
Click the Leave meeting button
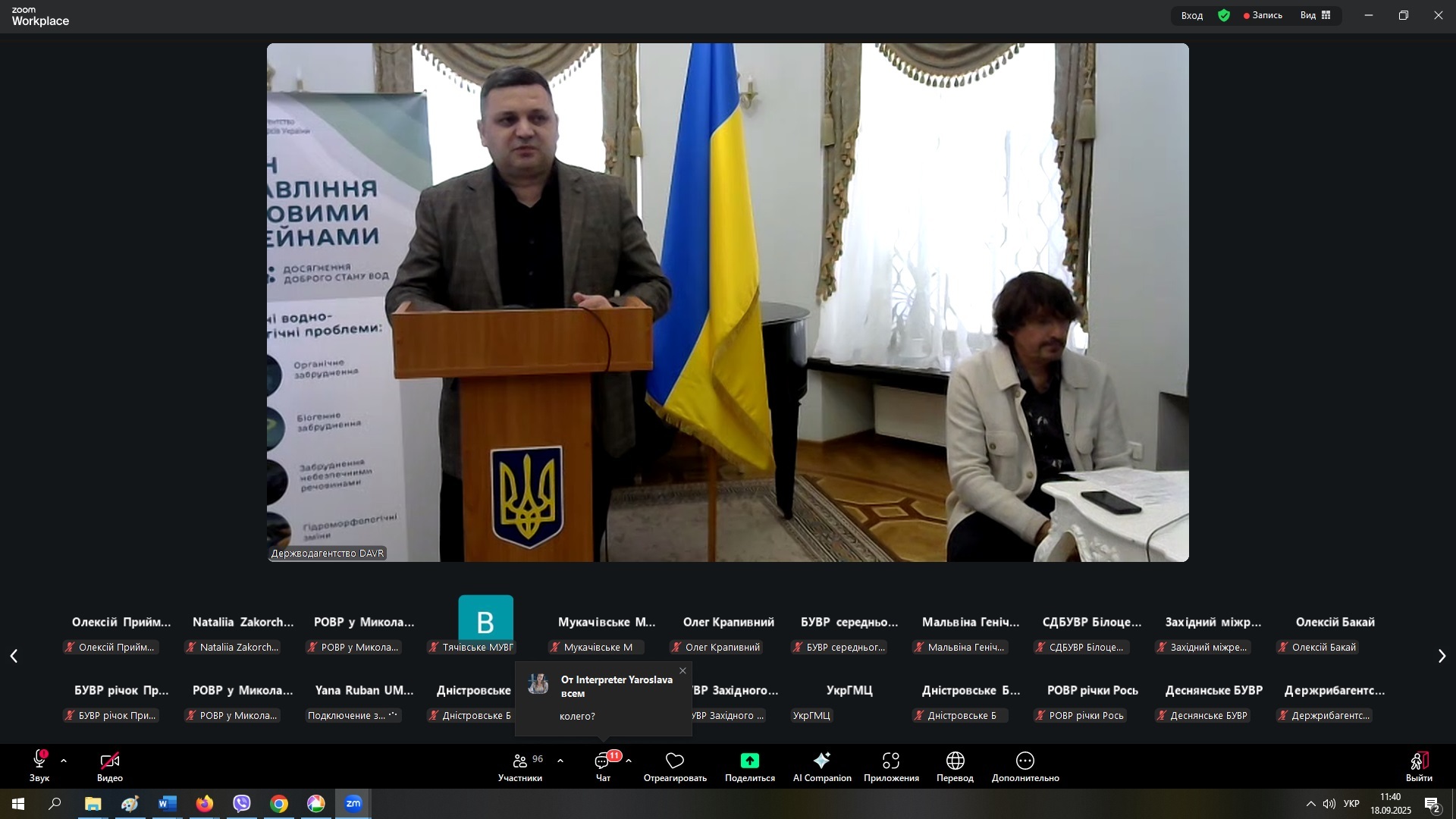tap(1419, 761)
